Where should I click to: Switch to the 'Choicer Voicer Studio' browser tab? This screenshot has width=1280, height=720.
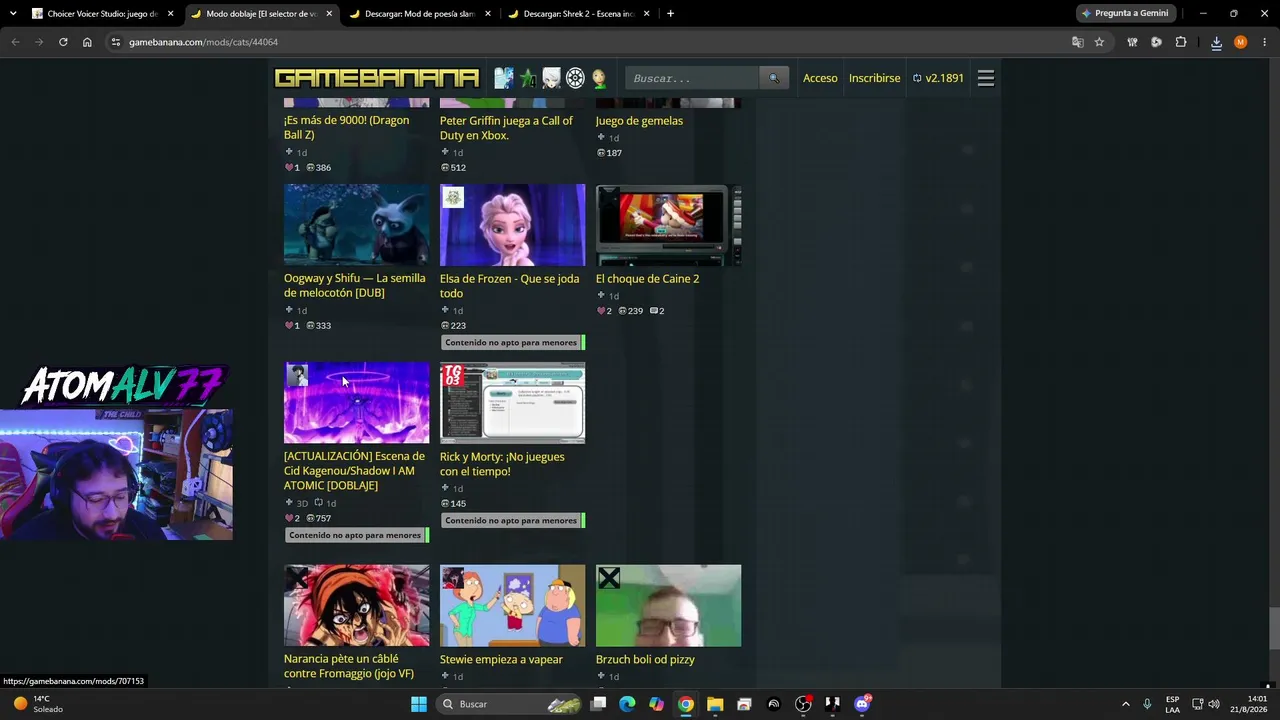[x=101, y=14]
